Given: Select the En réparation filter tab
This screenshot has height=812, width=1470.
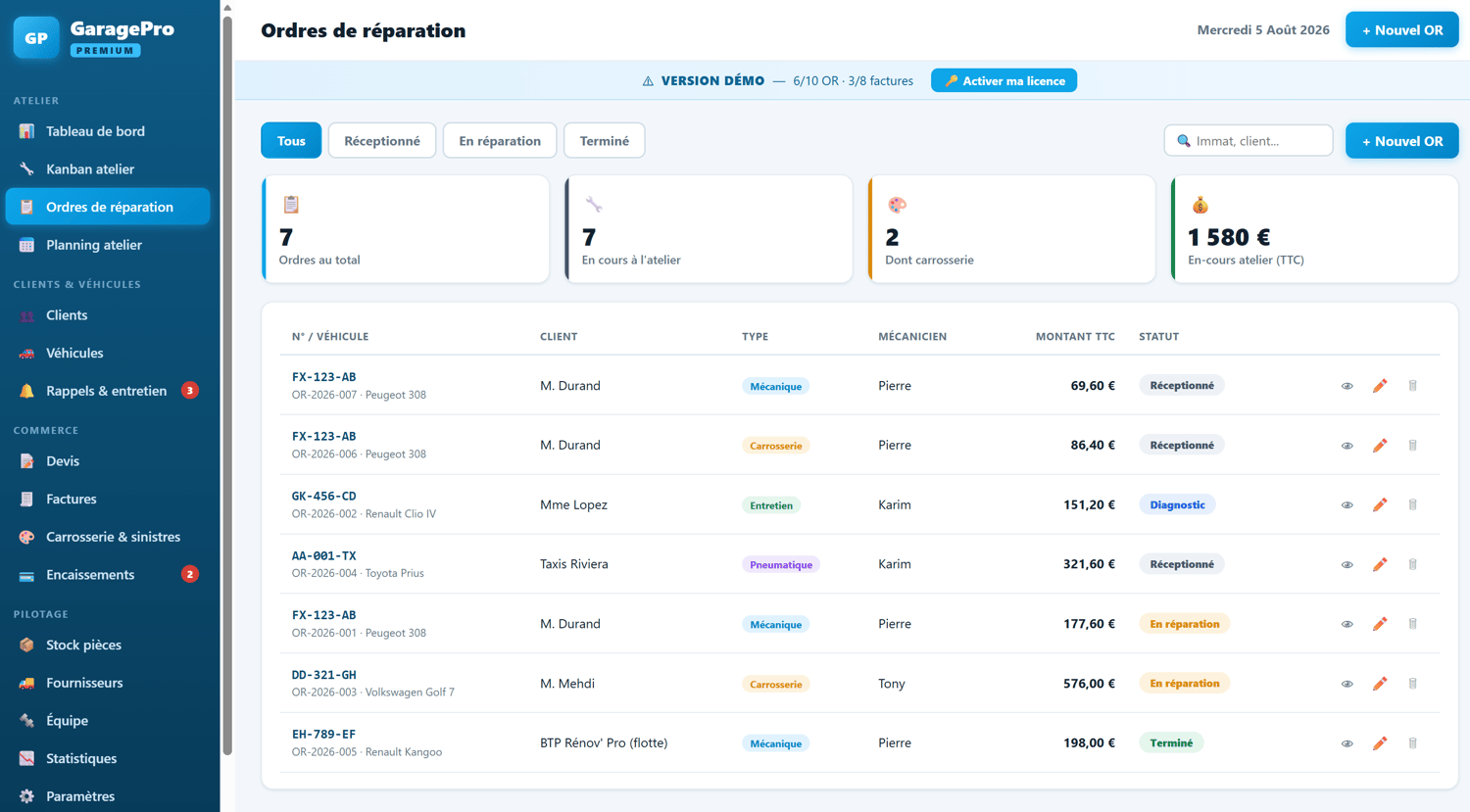Looking at the screenshot, I should point(500,141).
